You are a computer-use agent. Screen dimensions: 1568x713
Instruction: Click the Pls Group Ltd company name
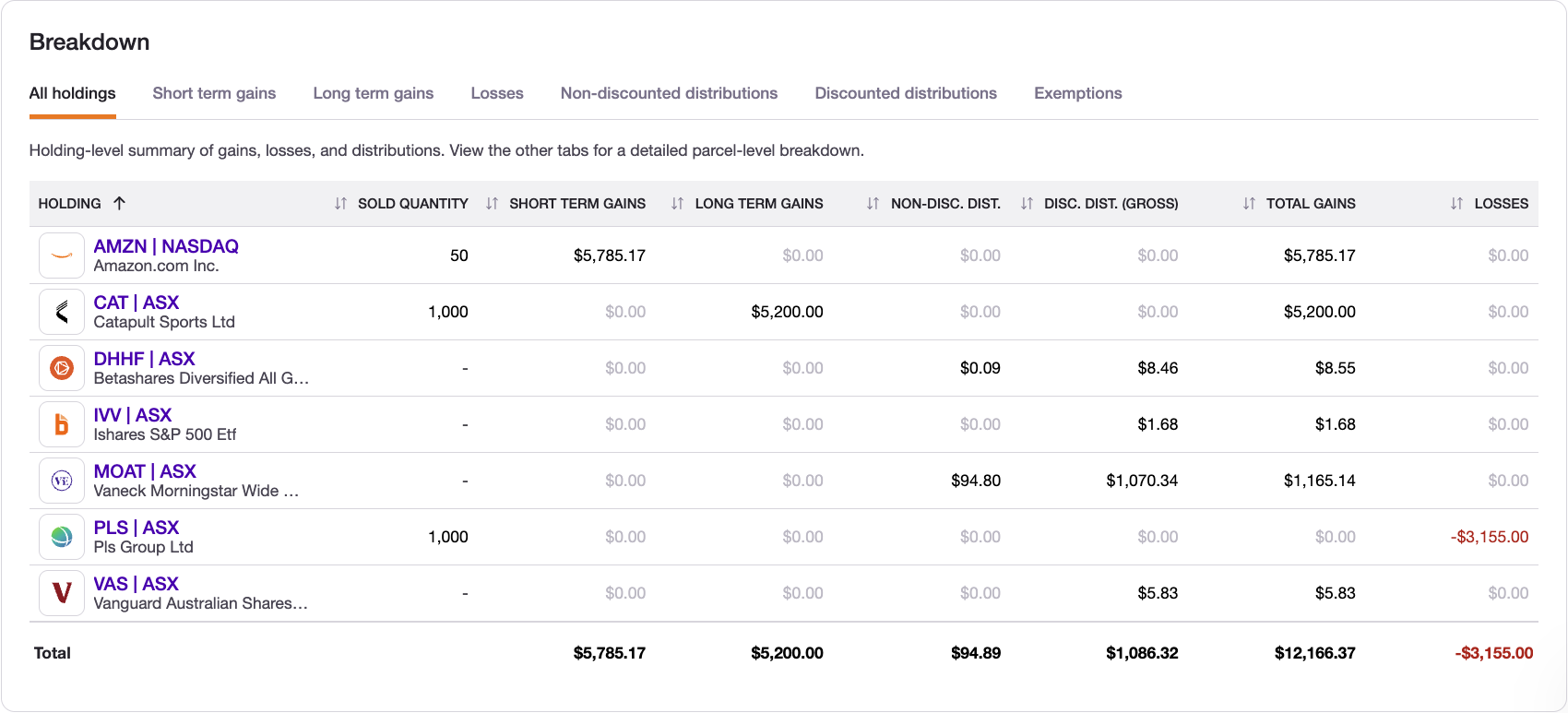[143, 547]
